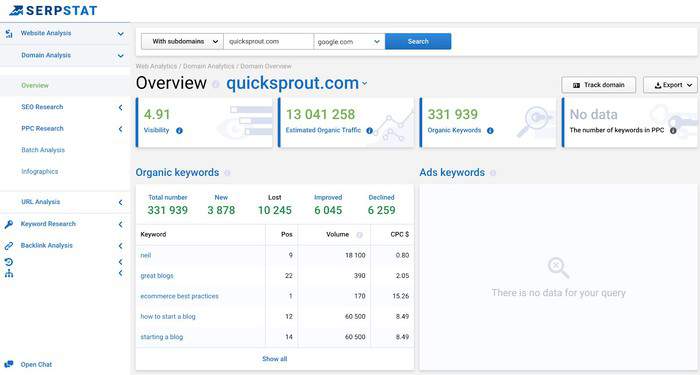
Task: Expand the Backlink Analysis section
Action: [121, 246]
